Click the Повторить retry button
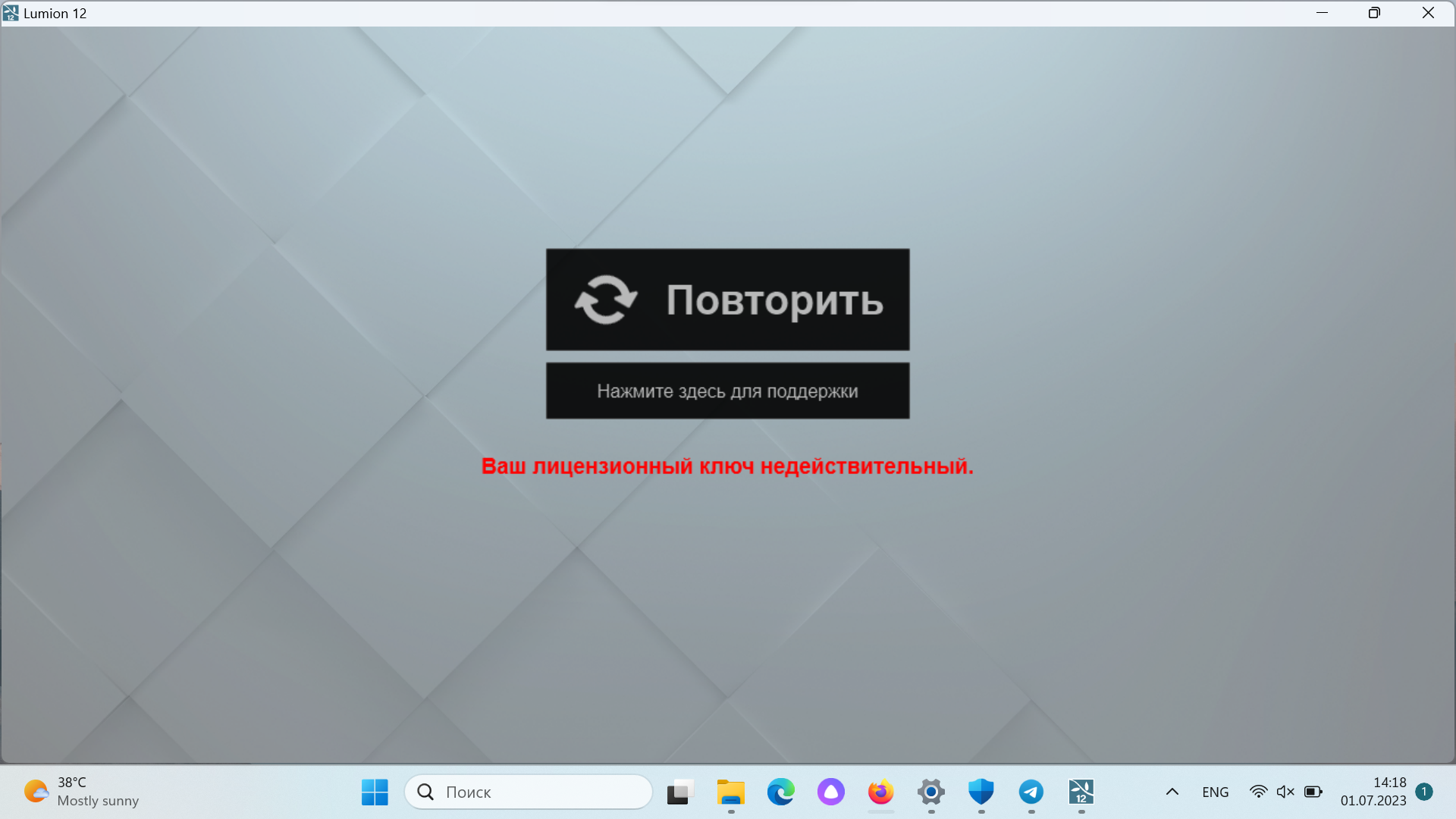 coord(727,300)
